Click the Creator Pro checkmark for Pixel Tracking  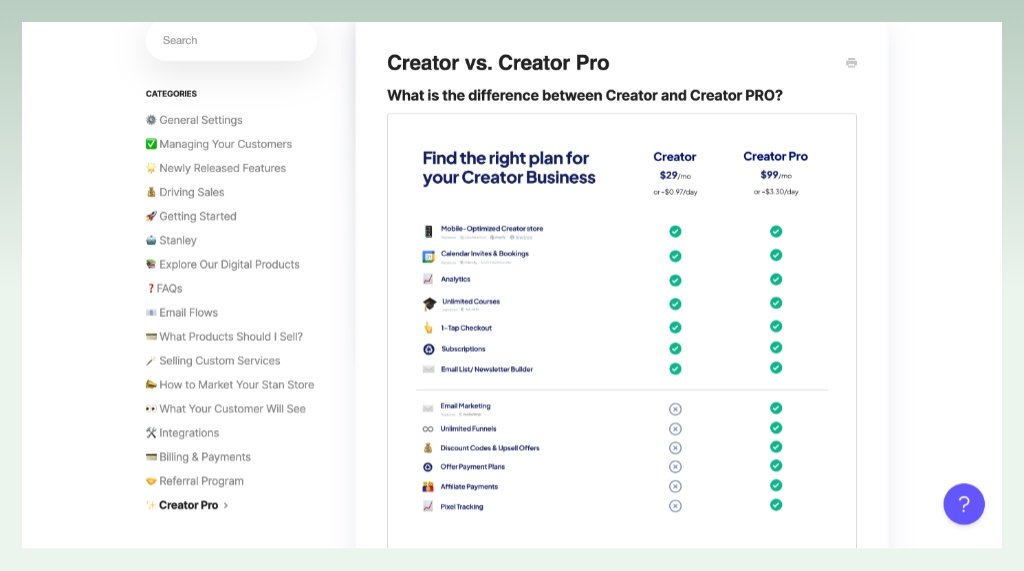(776, 505)
